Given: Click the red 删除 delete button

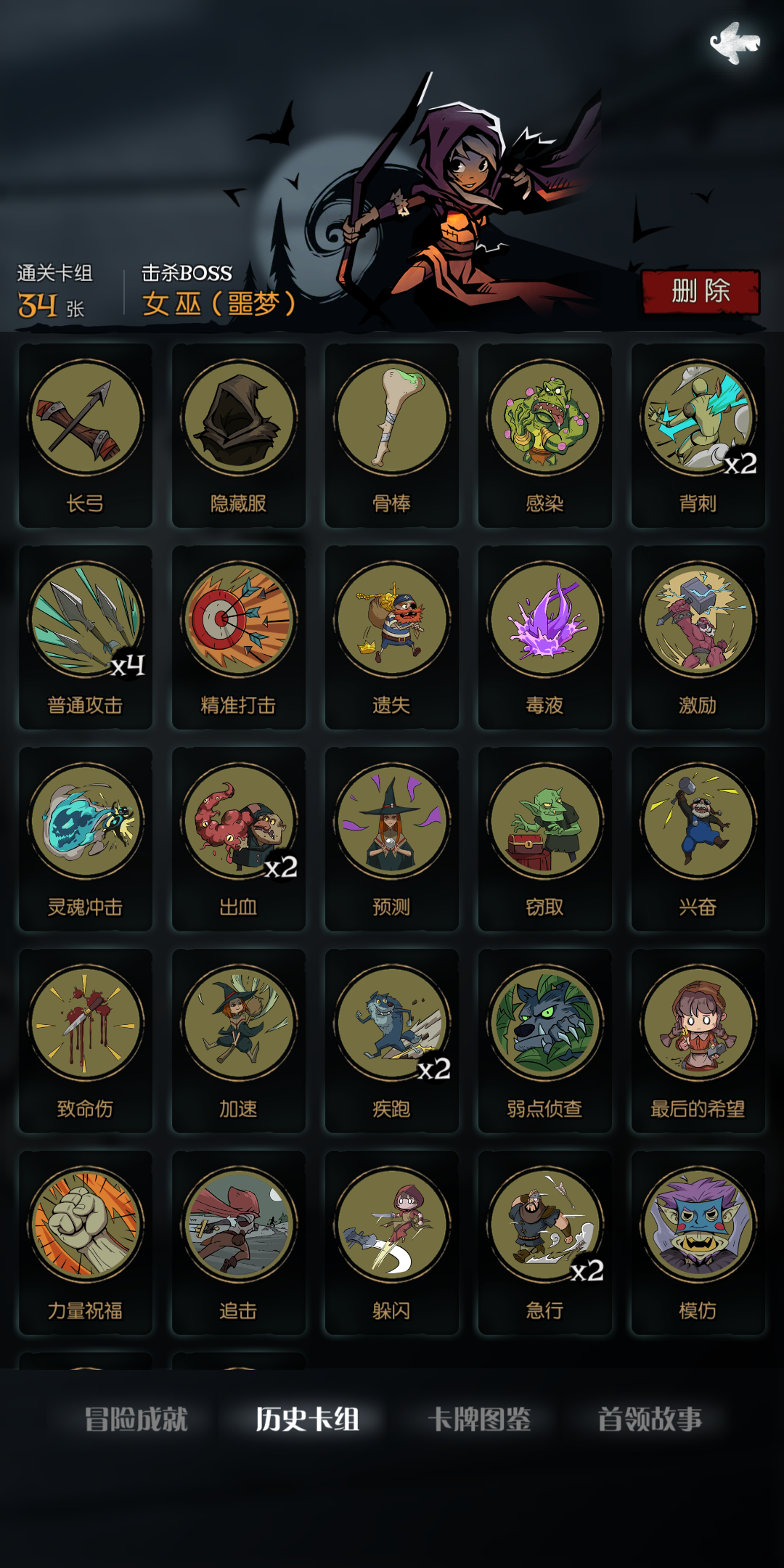Looking at the screenshot, I should point(701,292).
